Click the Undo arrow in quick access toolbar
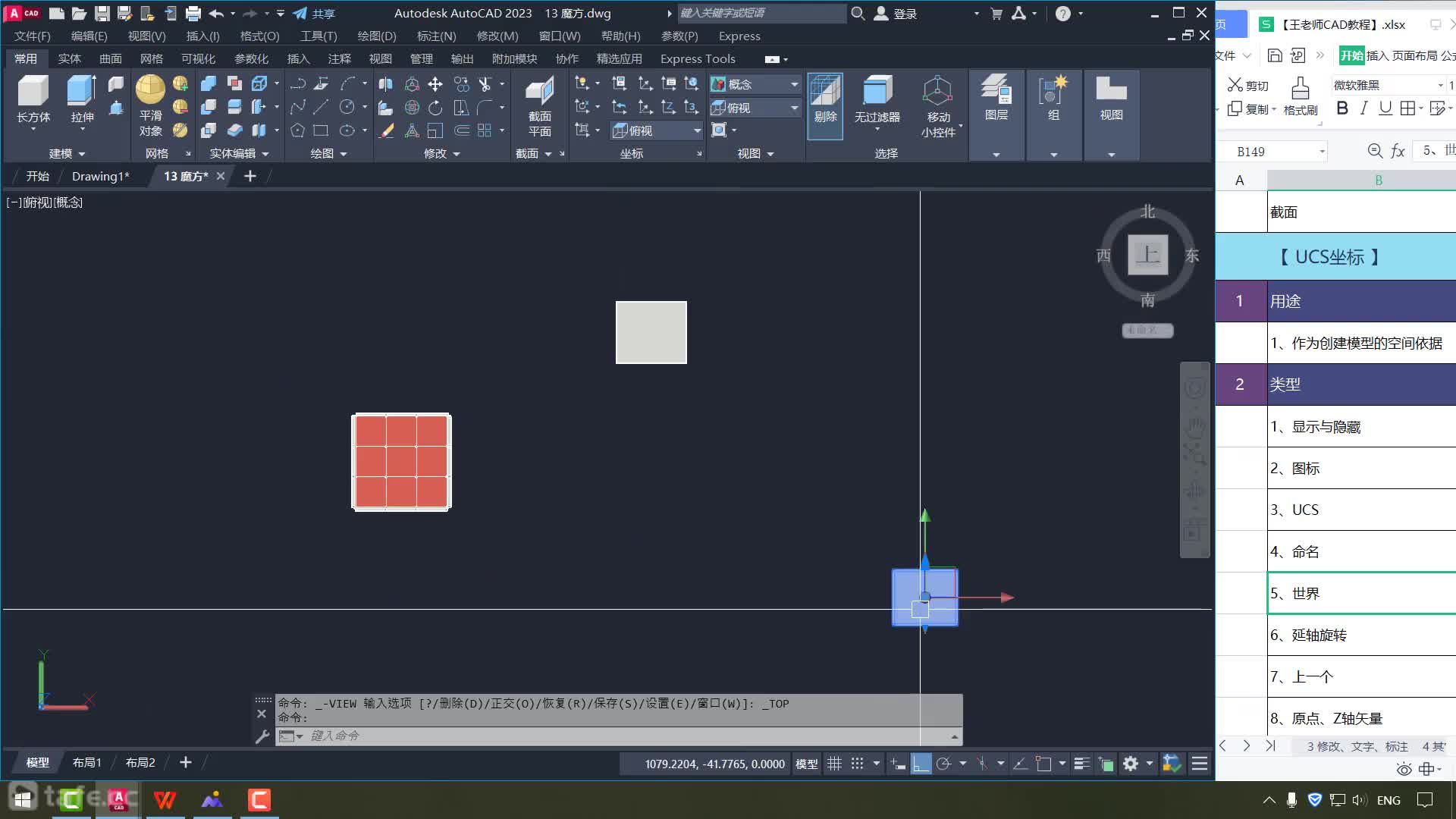The height and width of the screenshot is (819, 1456). [216, 13]
